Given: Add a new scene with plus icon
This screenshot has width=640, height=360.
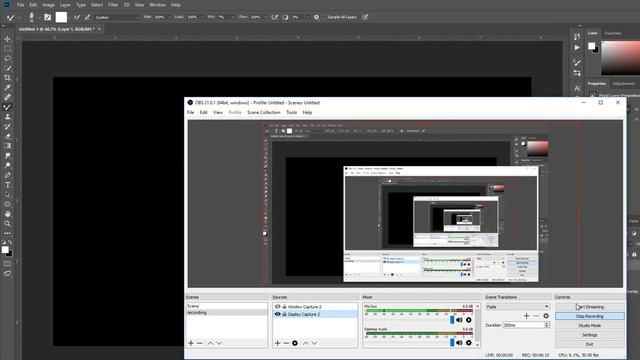Looking at the screenshot, I should coord(191,343).
